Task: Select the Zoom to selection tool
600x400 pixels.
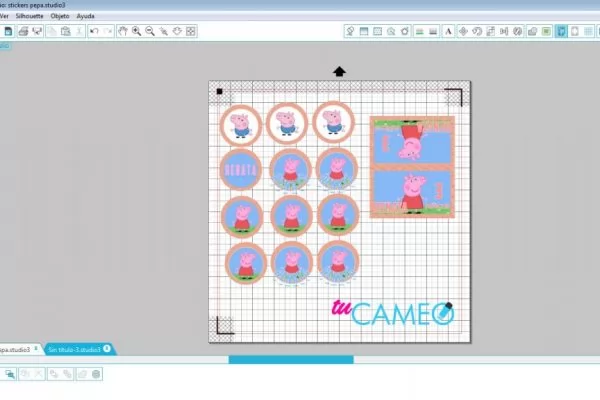Action: click(164, 31)
